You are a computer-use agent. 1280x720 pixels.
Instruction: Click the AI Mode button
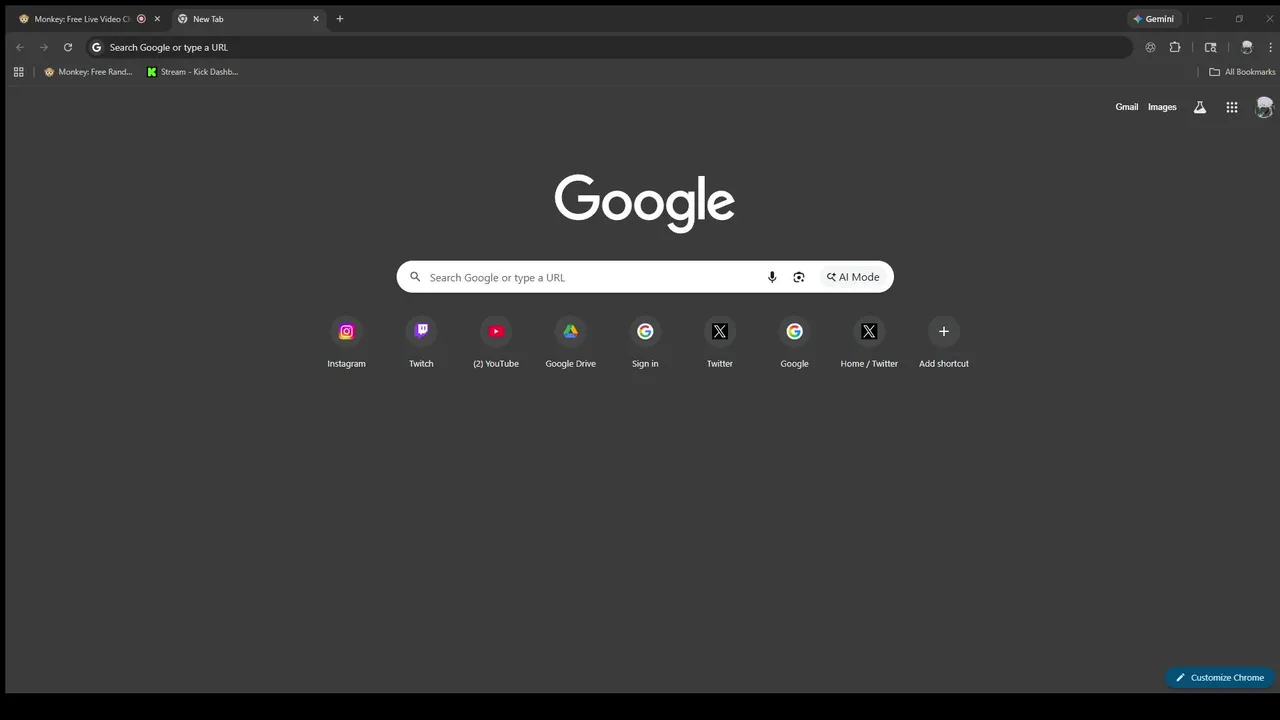pos(854,277)
